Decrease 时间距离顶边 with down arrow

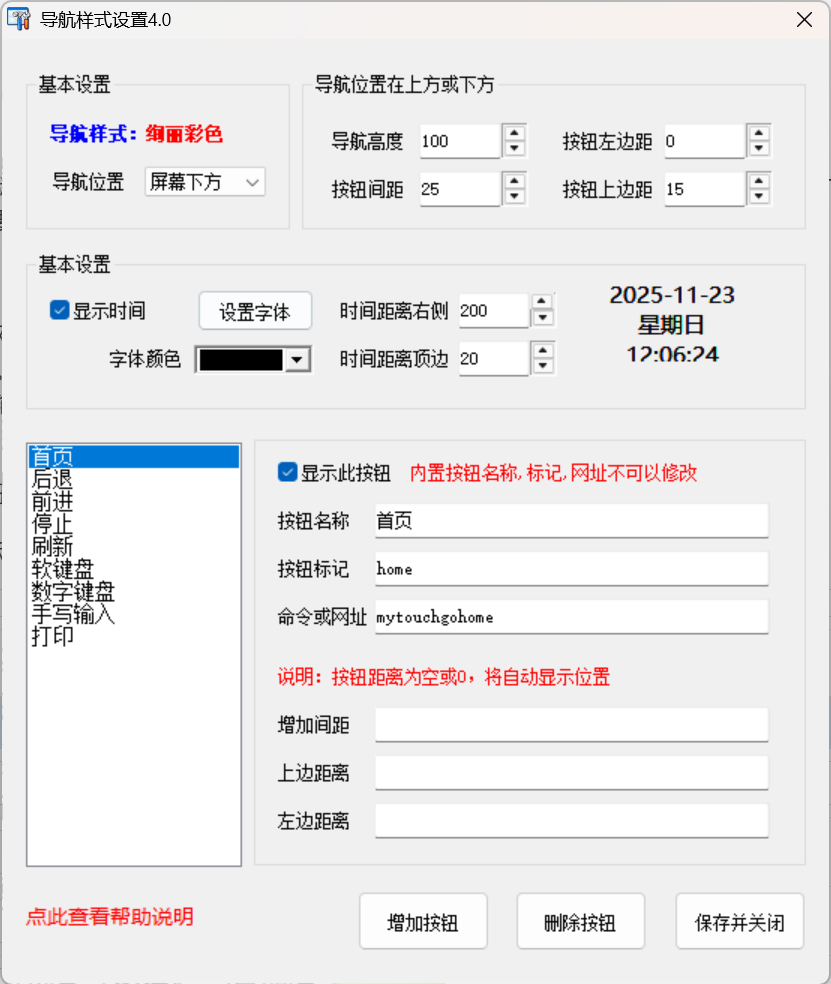coord(542,367)
